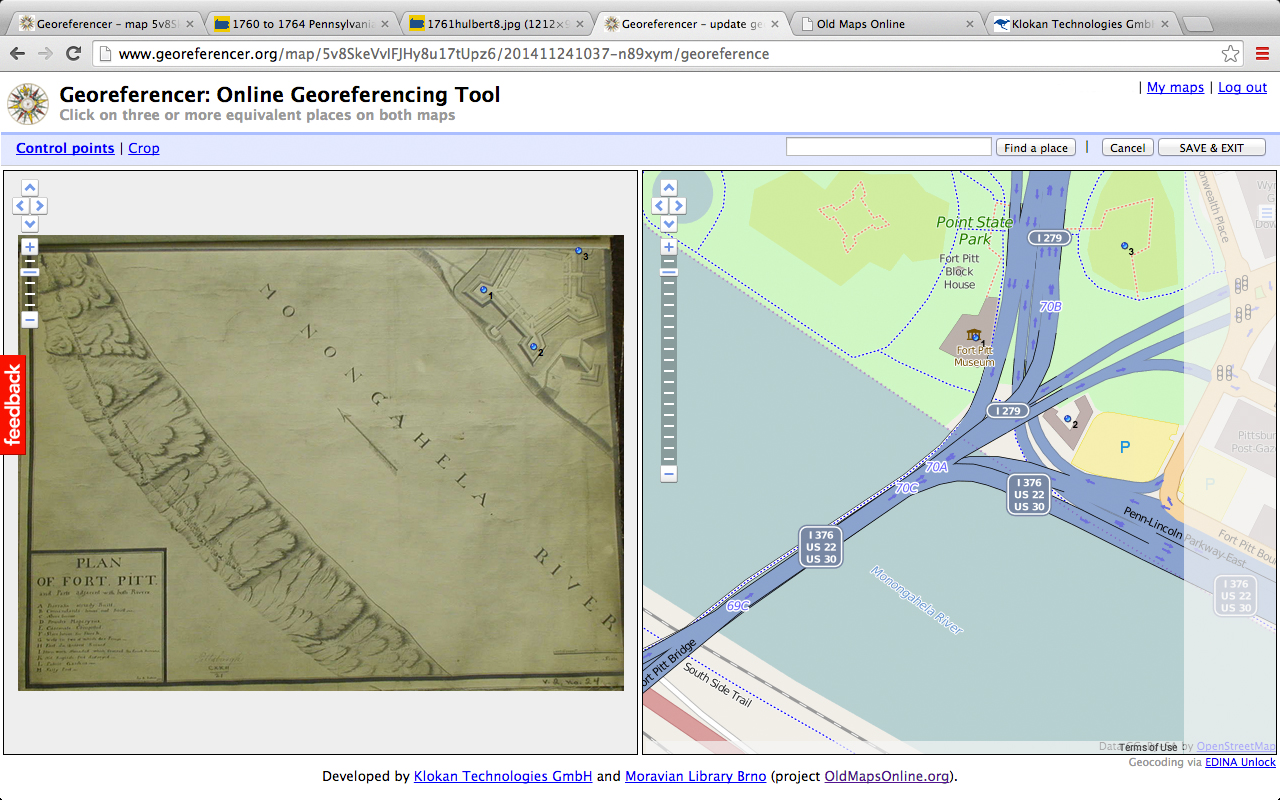Pan the old map upward
This screenshot has width=1280, height=800.
tap(30, 187)
